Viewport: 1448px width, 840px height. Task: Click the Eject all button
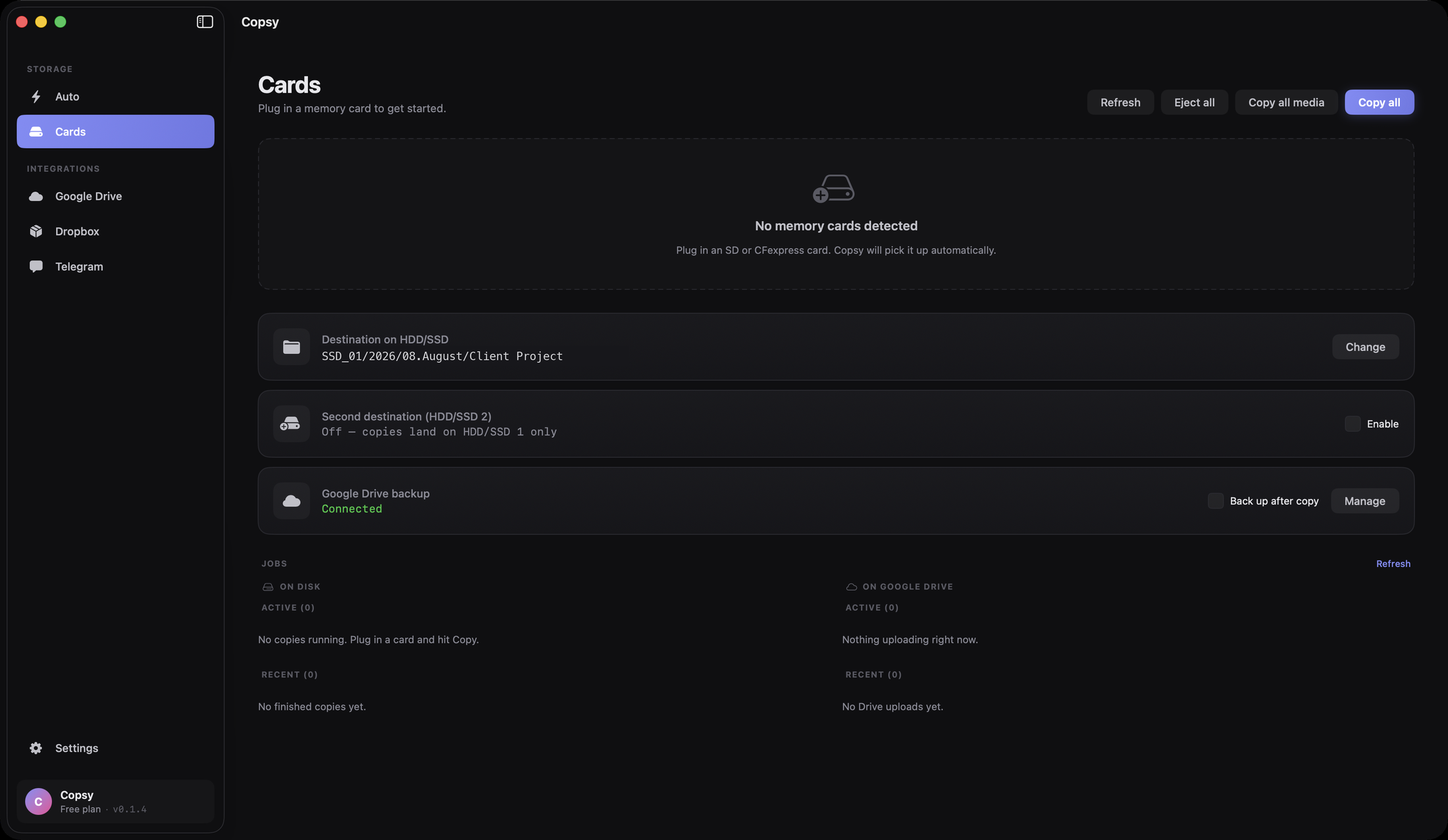(x=1194, y=102)
